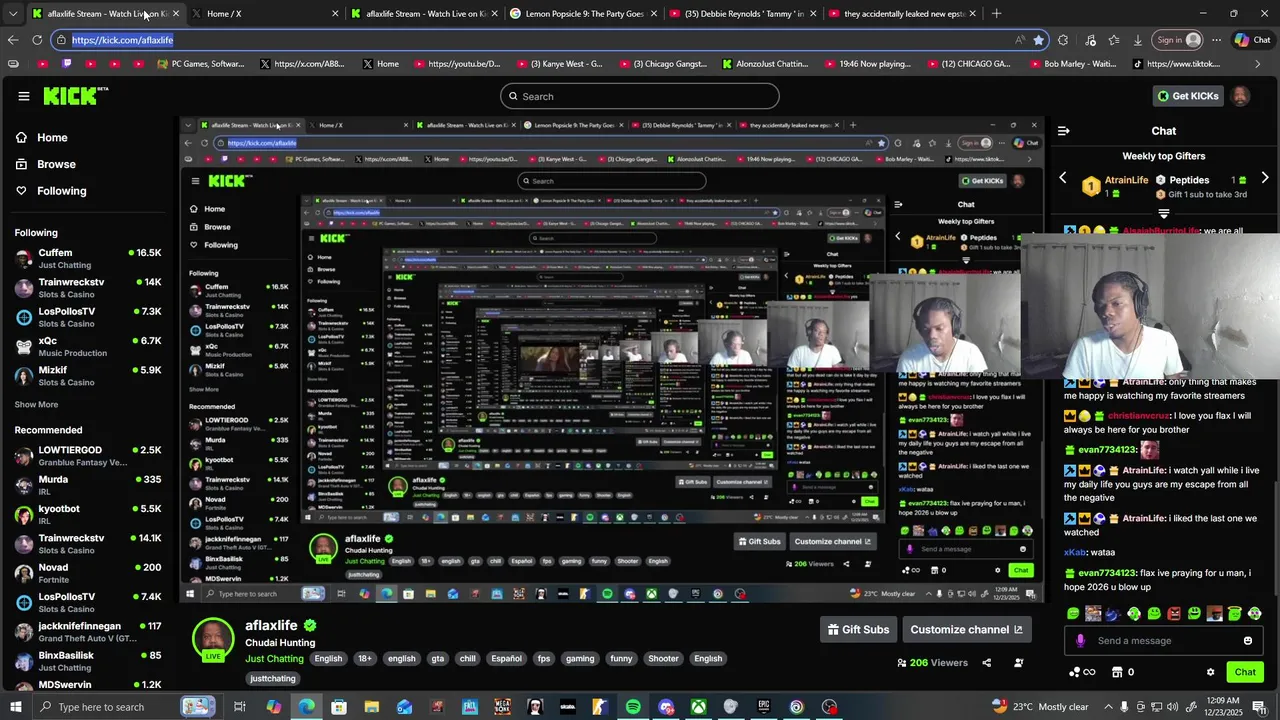Go to previous top gifter arrow
The width and height of the screenshot is (1280, 720).
(1062, 178)
